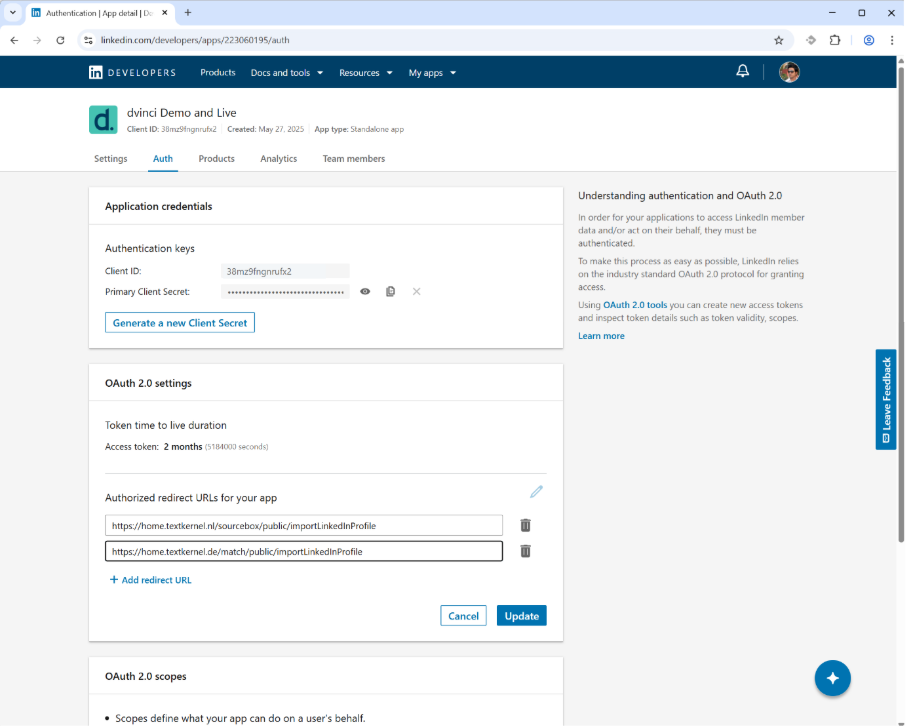Bookmark this page with the star icon
Screen dimensions: 906x726
pos(779,40)
